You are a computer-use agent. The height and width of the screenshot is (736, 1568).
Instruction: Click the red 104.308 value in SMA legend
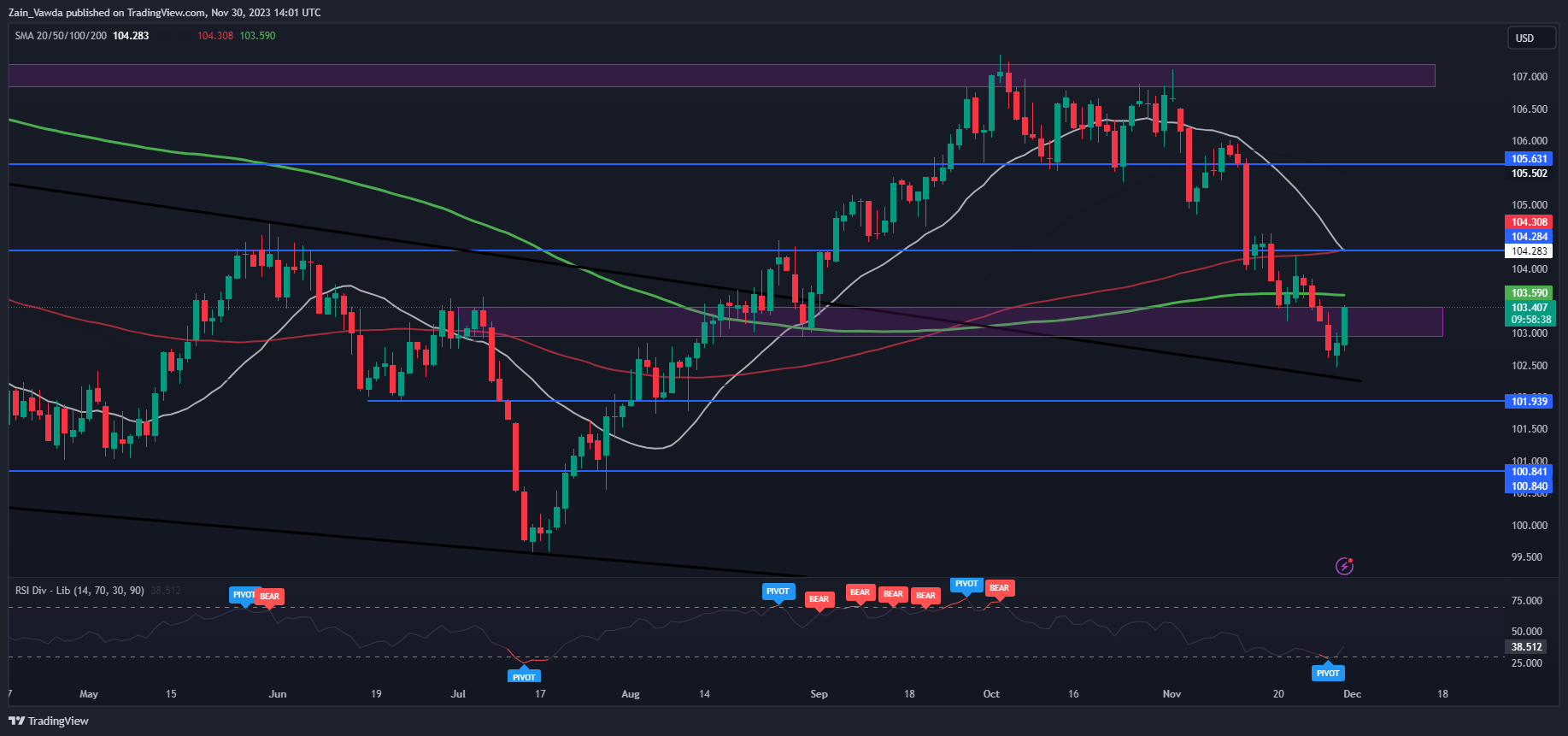(x=215, y=36)
